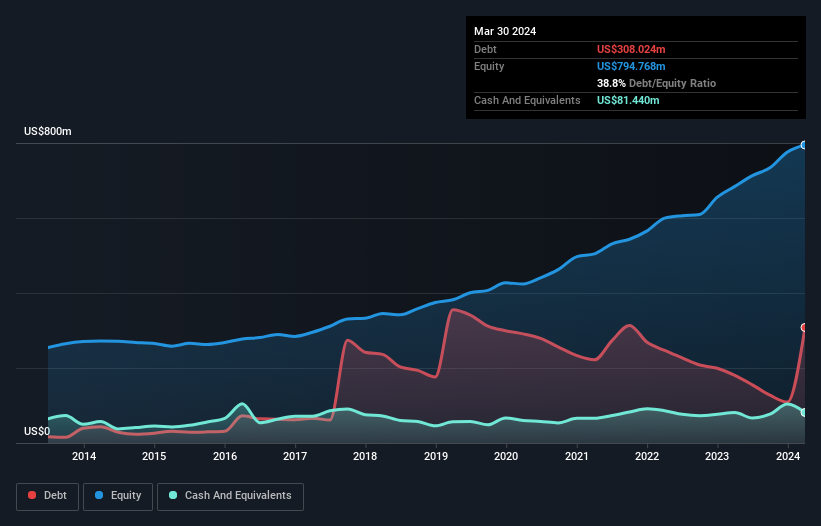Click the US$0 y-axis label
821x526 pixels.
pos(37,431)
